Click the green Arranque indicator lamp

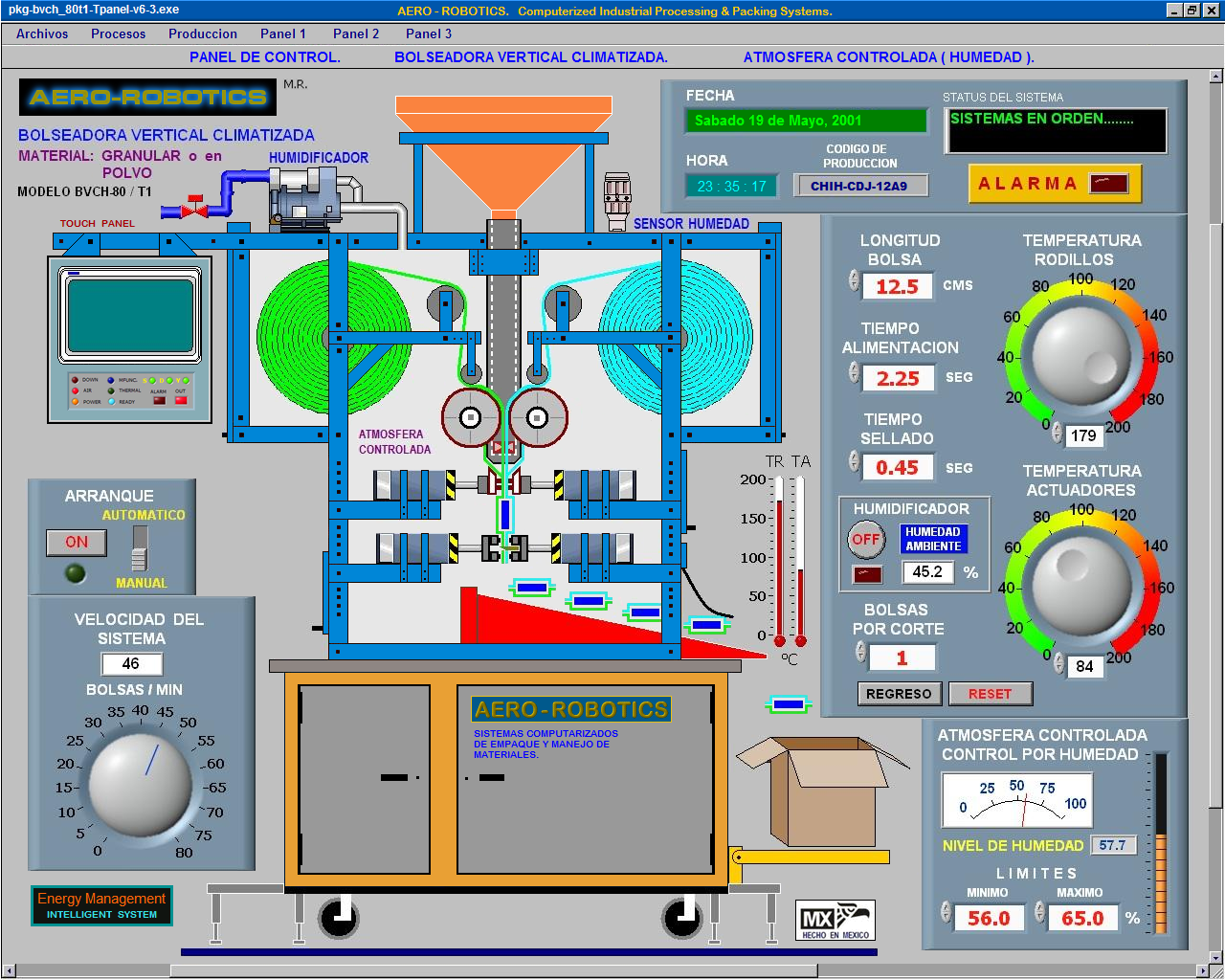click(x=75, y=573)
